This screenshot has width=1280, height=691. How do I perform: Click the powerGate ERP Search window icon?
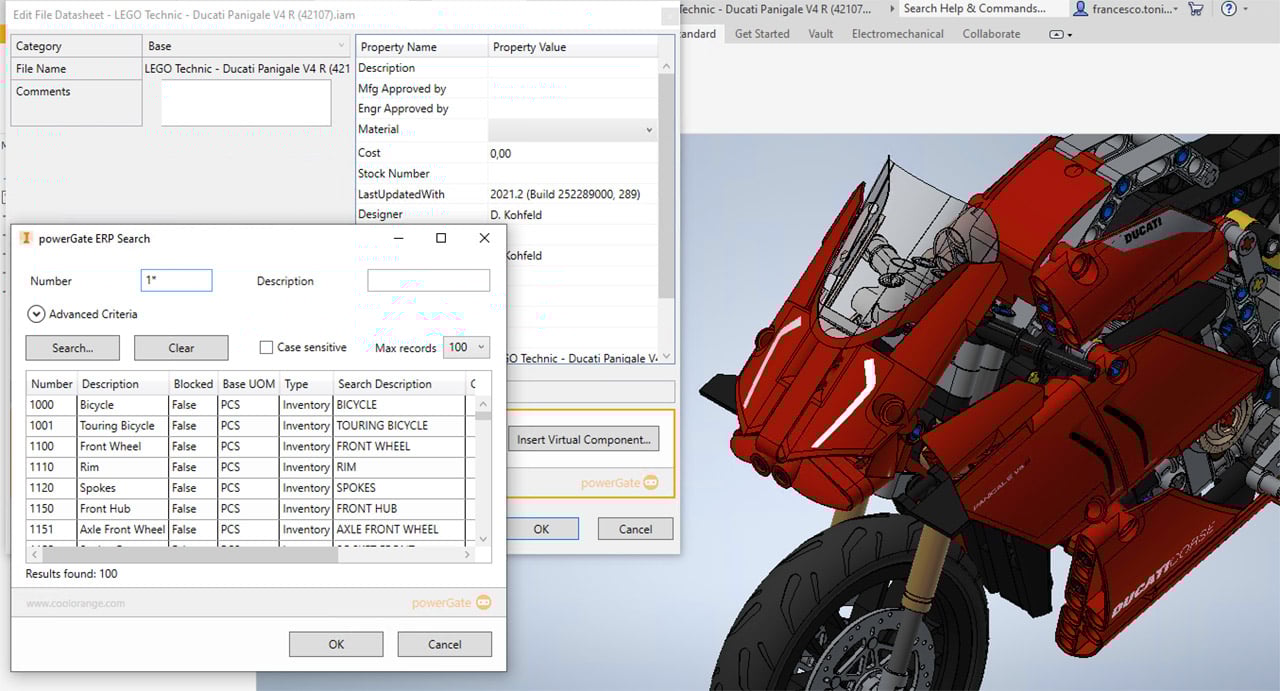pos(26,238)
